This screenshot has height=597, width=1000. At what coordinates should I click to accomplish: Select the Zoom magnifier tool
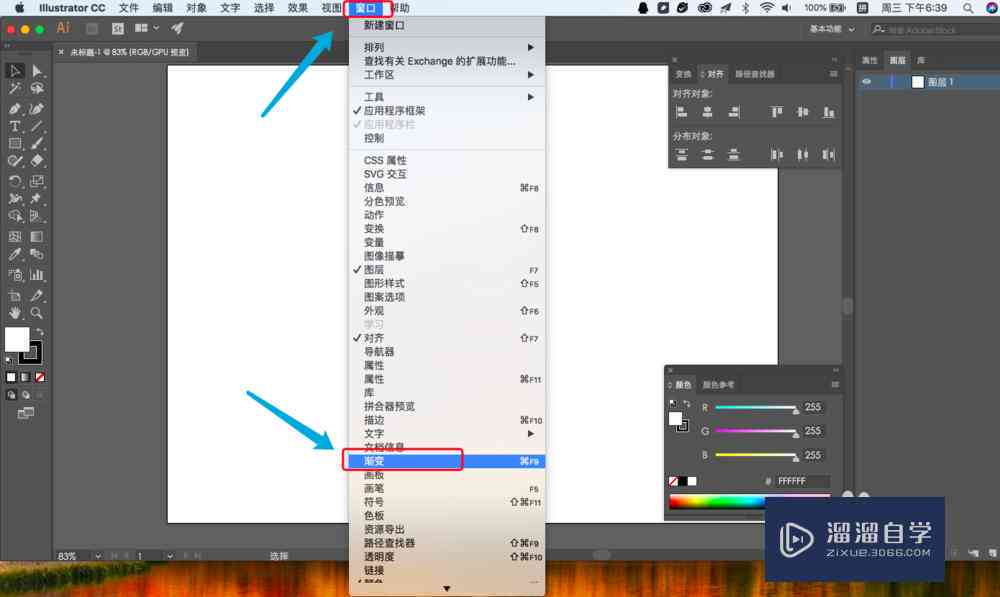pos(37,313)
